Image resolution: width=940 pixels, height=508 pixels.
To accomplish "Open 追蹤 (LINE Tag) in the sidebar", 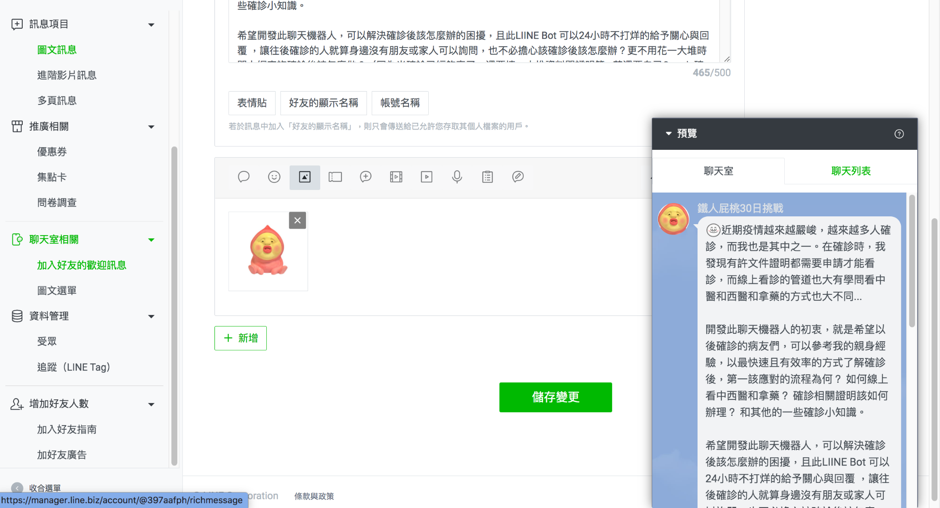I will (74, 367).
